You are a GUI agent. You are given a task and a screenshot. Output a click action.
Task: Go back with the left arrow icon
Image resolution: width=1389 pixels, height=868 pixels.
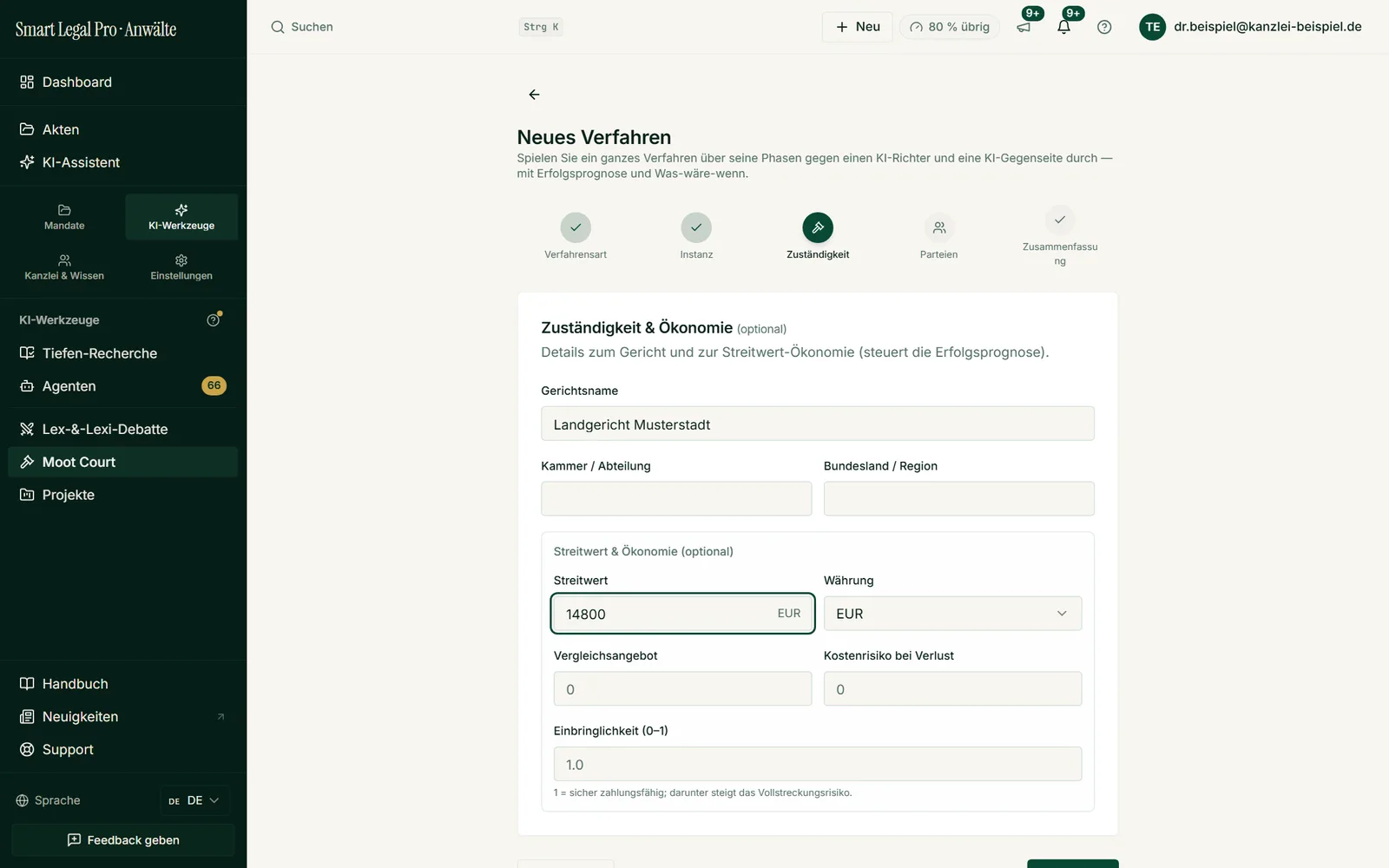tap(534, 95)
